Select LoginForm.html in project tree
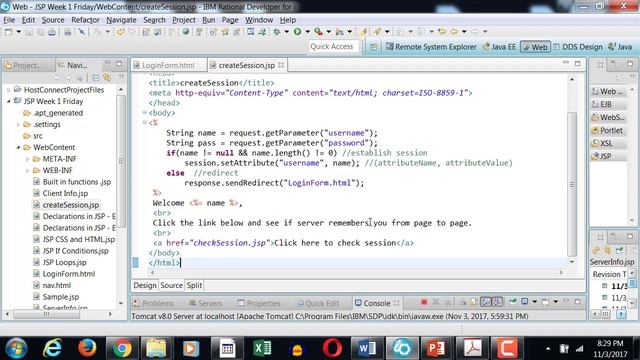 coord(69,274)
